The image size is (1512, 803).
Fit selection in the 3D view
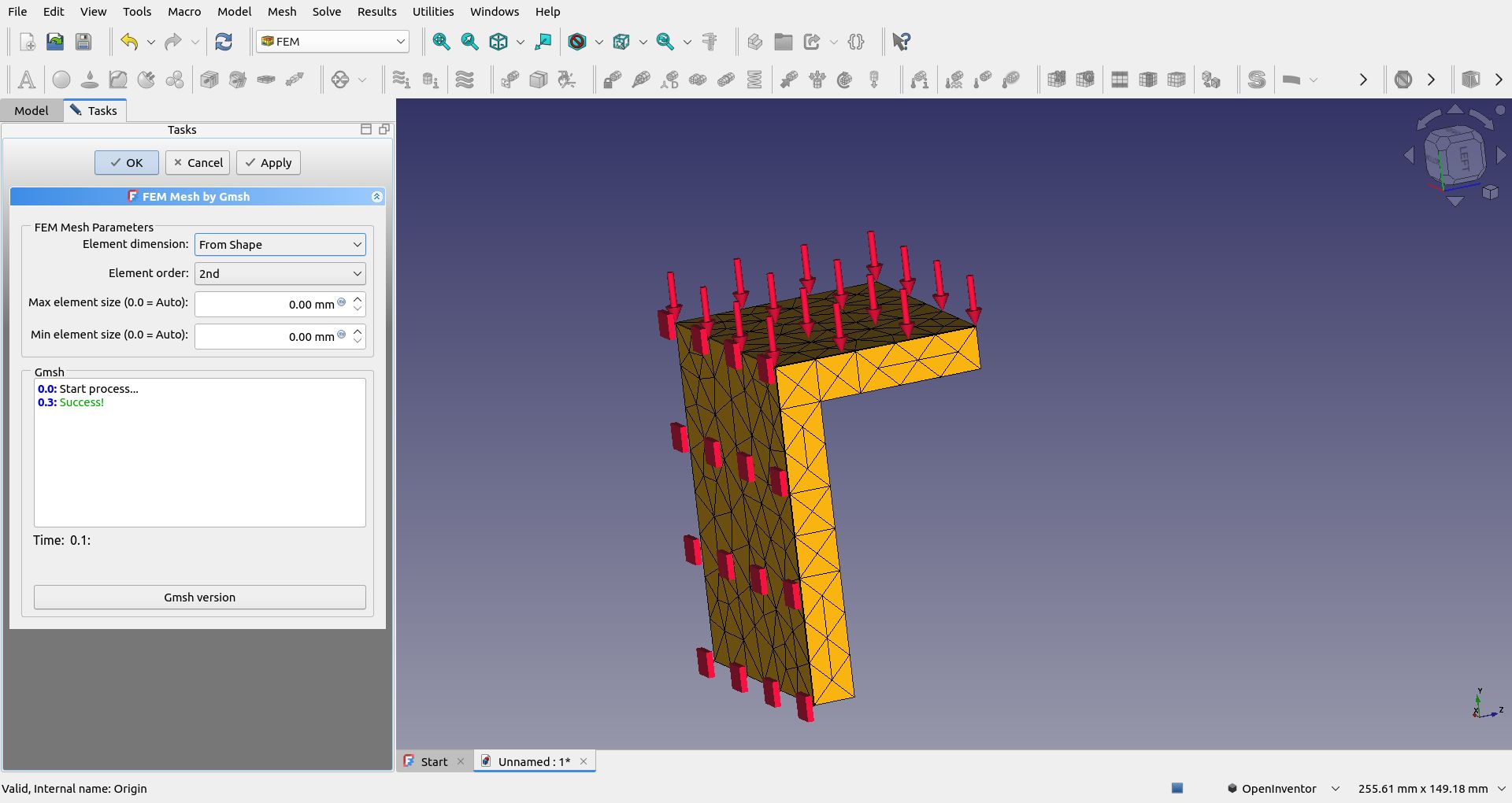tap(469, 42)
